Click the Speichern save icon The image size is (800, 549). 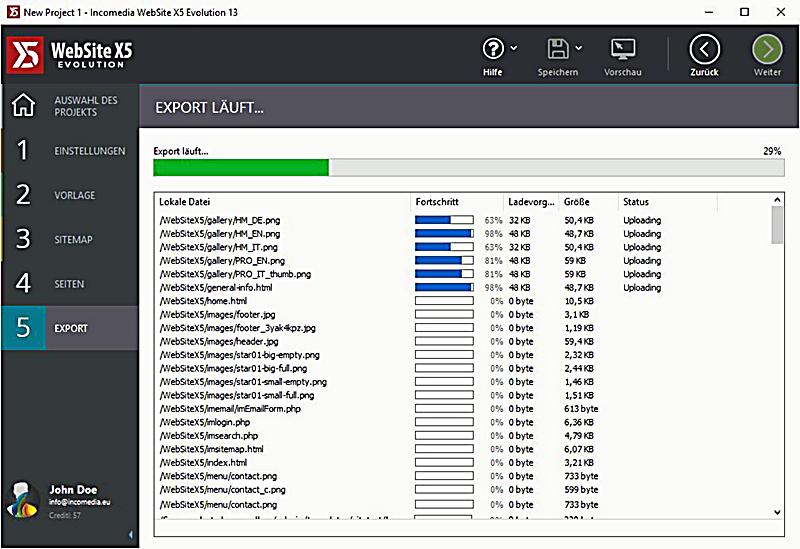pyautogui.click(x=558, y=49)
